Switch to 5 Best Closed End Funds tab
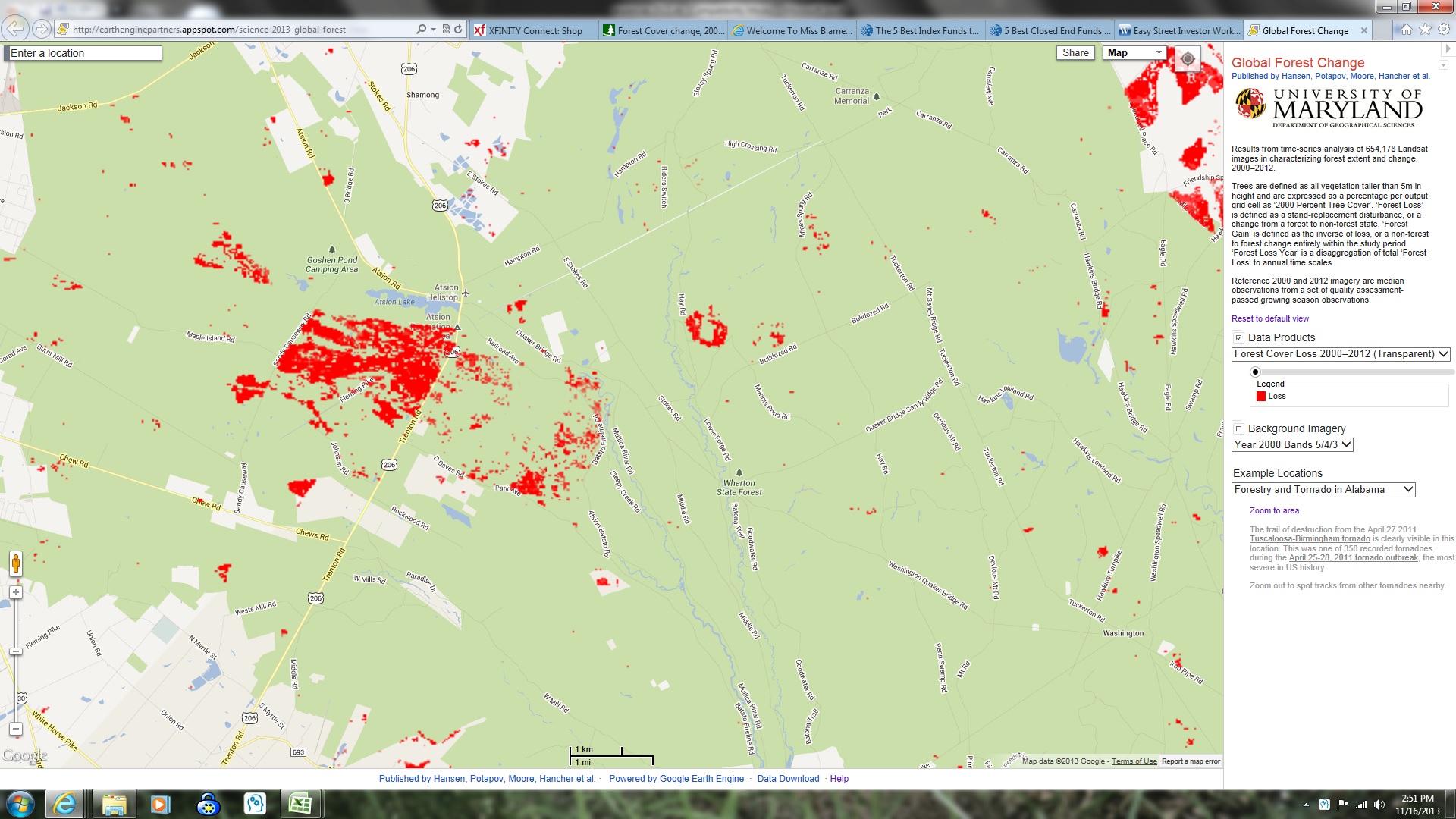Screen dimensions: 1456x819 pos(1050,31)
